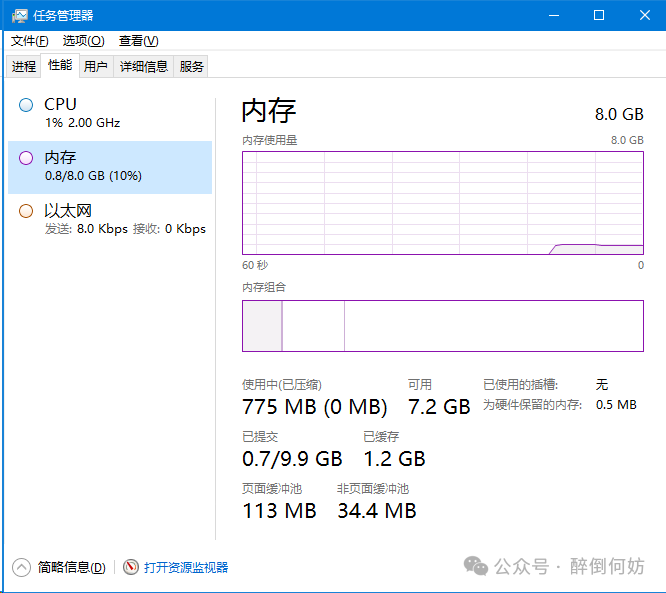Click the 简略信息 button text
The image size is (666, 593).
click(x=71, y=567)
